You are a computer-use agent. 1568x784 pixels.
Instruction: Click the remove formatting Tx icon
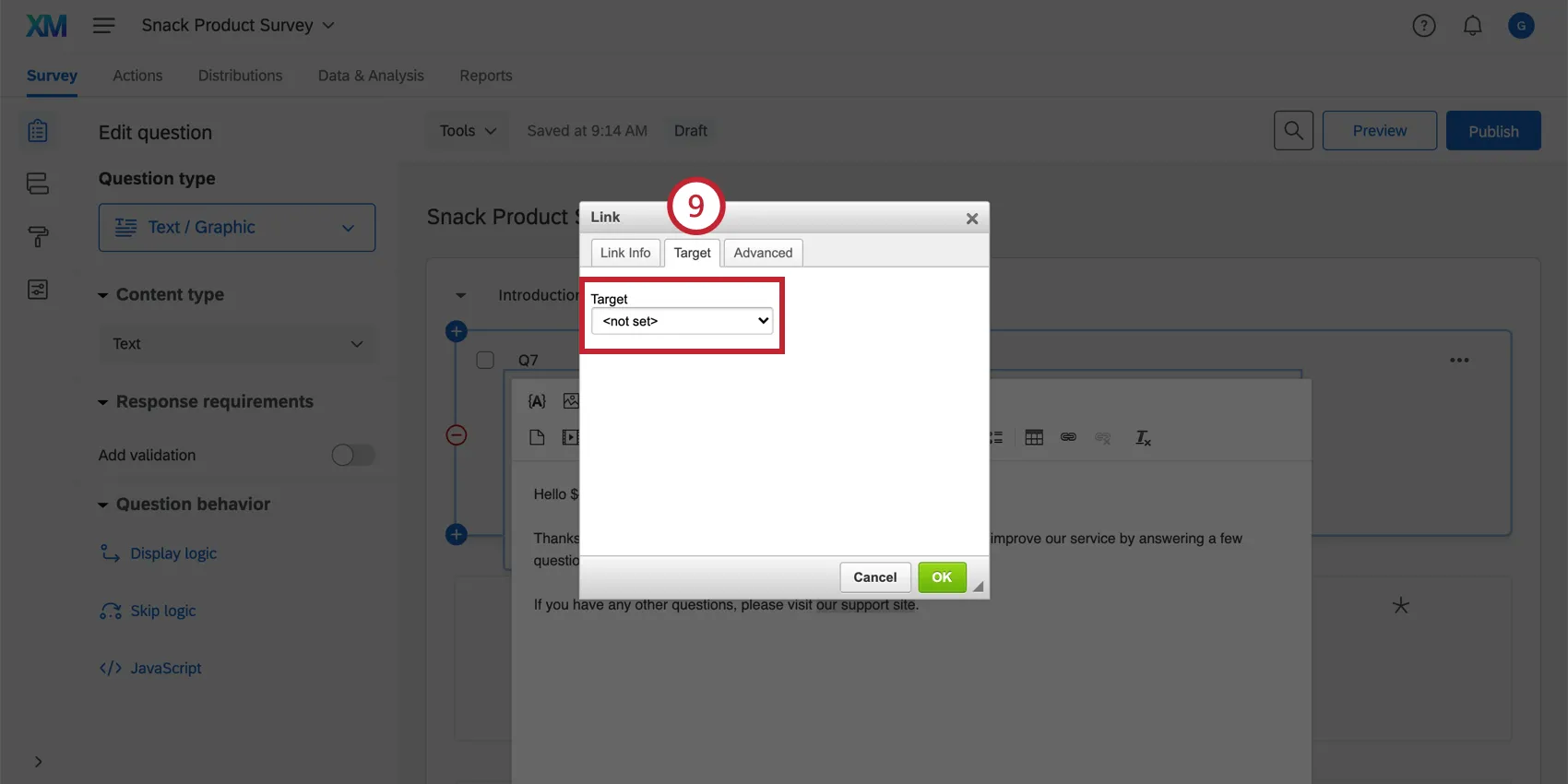[x=1143, y=438]
